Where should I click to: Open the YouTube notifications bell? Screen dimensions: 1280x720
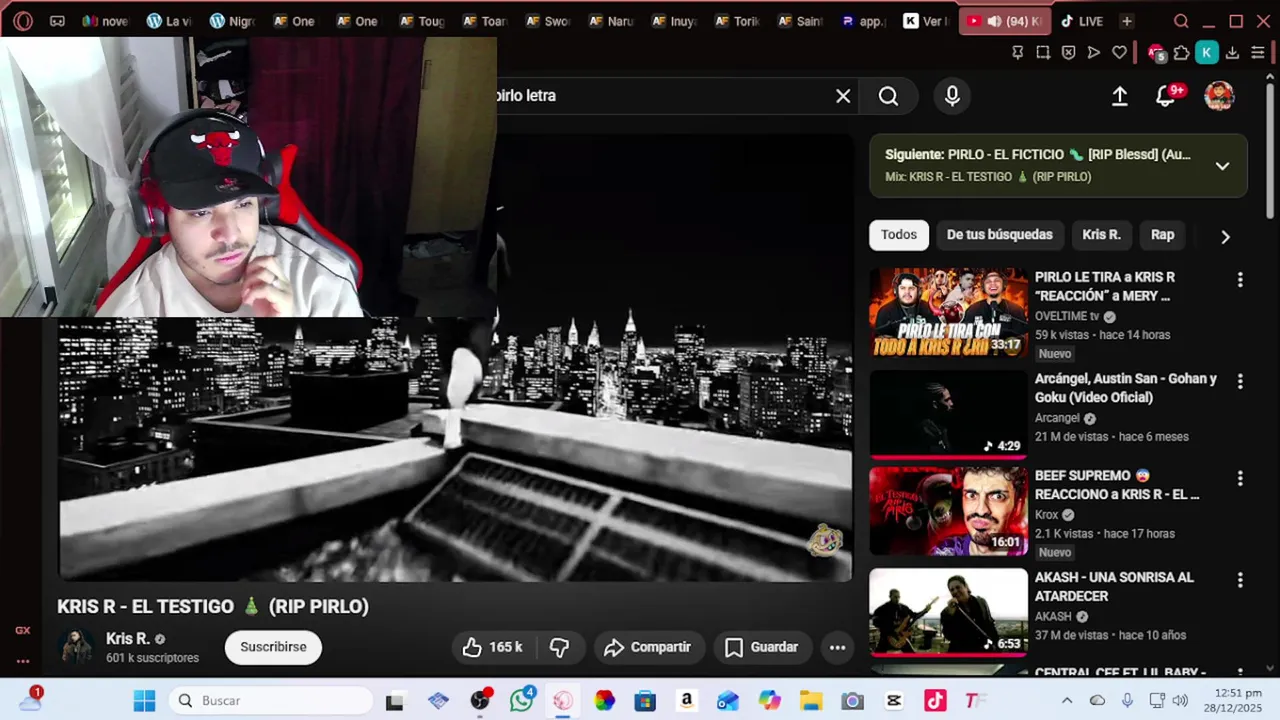coord(1166,96)
